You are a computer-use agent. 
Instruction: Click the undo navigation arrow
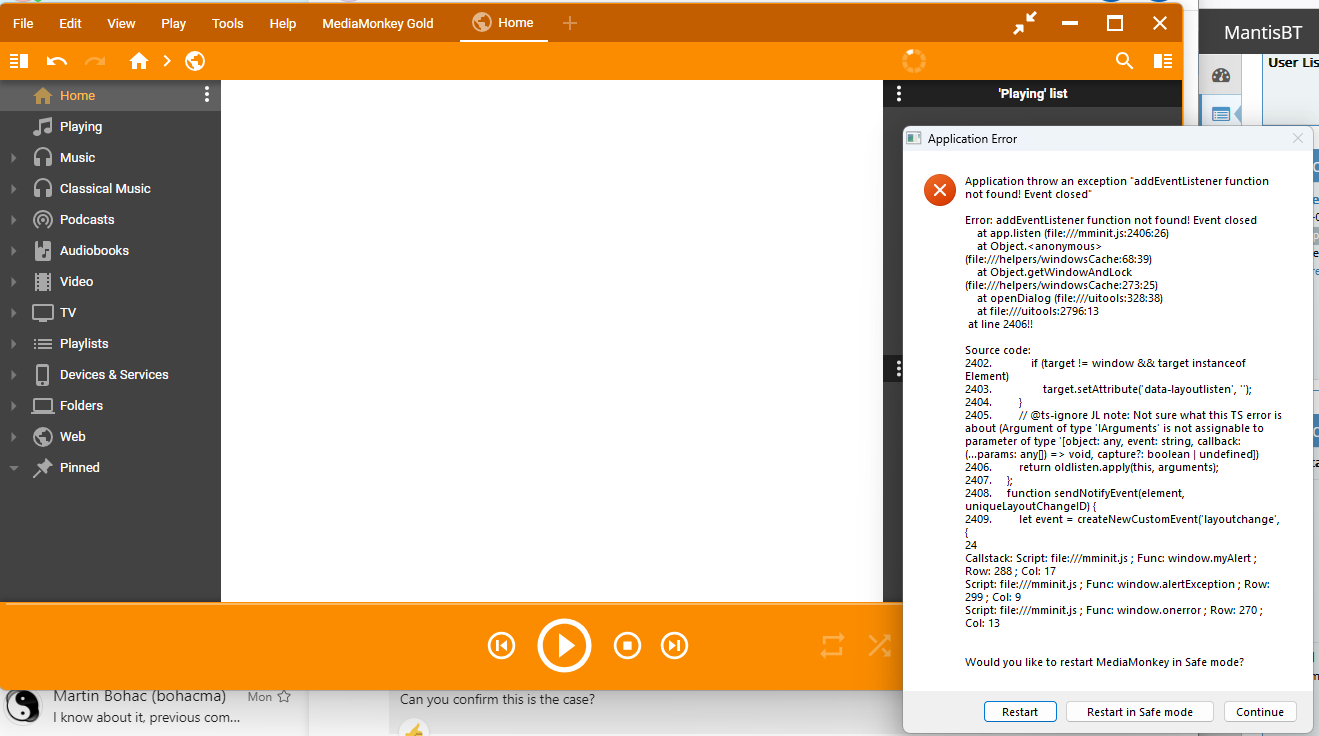coord(57,61)
